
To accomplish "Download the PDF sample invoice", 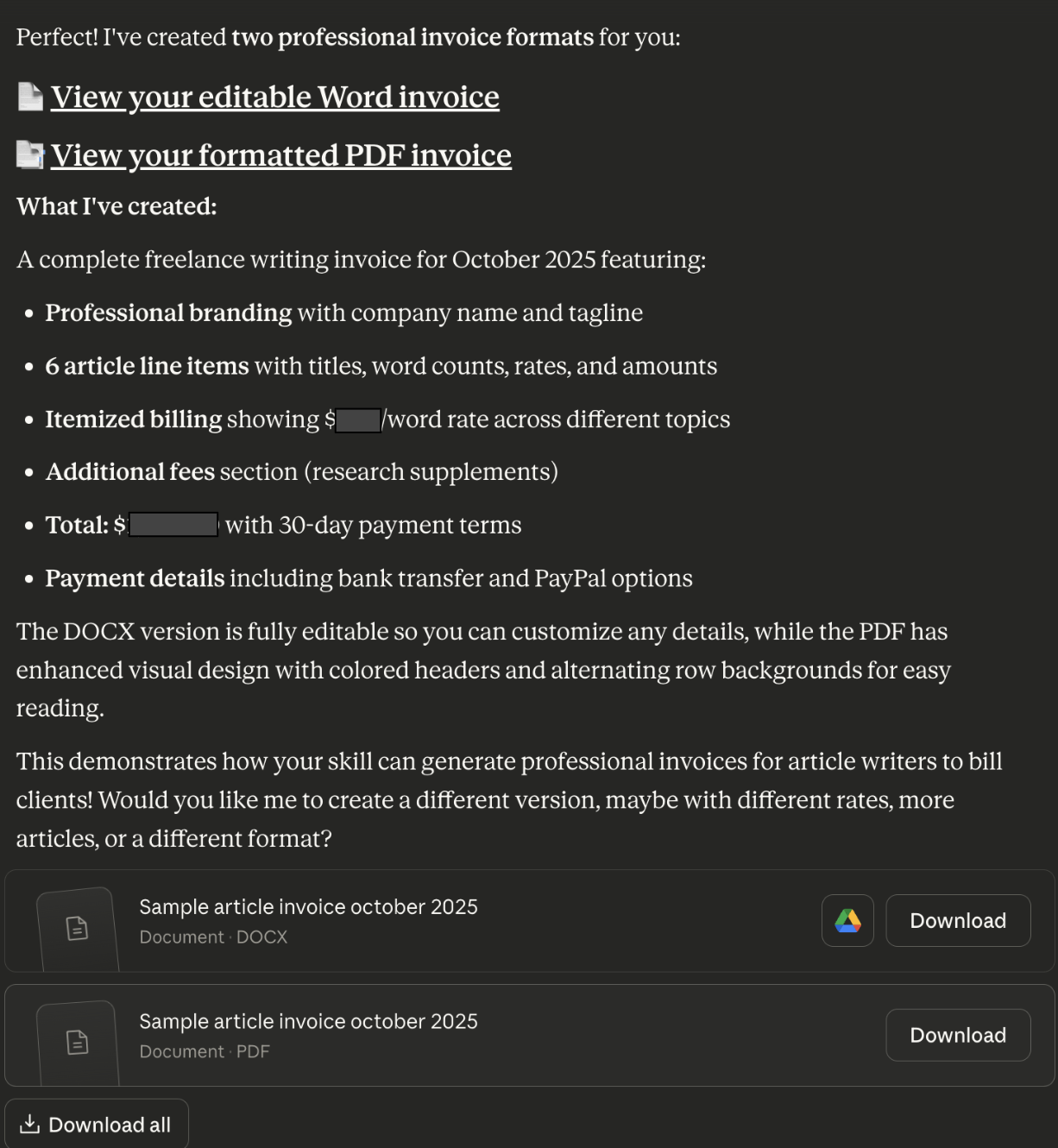I will tap(957, 1036).
